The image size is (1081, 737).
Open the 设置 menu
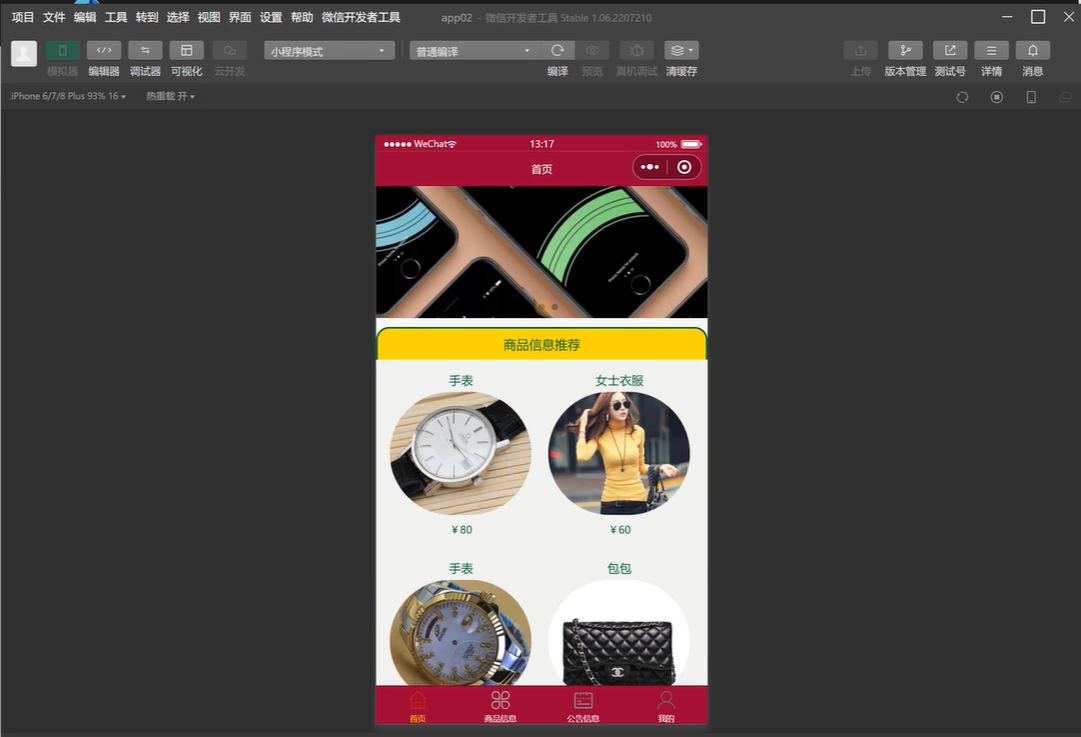[x=271, y=17]
